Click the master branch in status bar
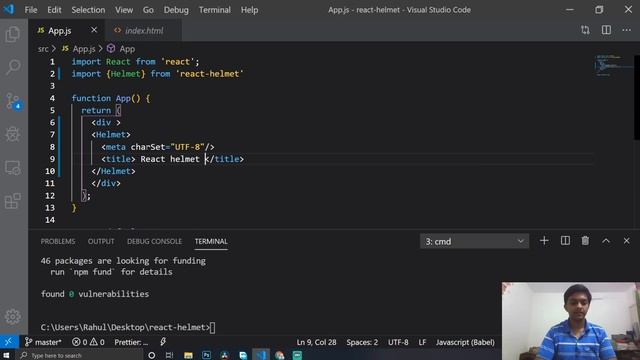Screen dimensions: 640x360 click(42, 342)
